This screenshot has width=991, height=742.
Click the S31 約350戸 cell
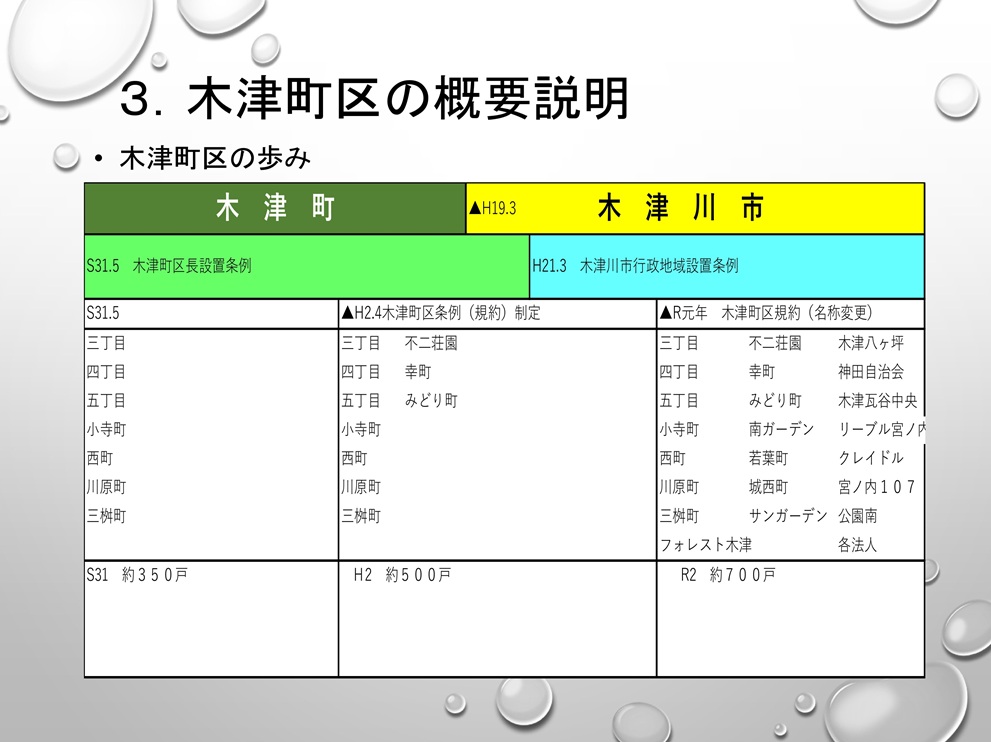point(136,575)
